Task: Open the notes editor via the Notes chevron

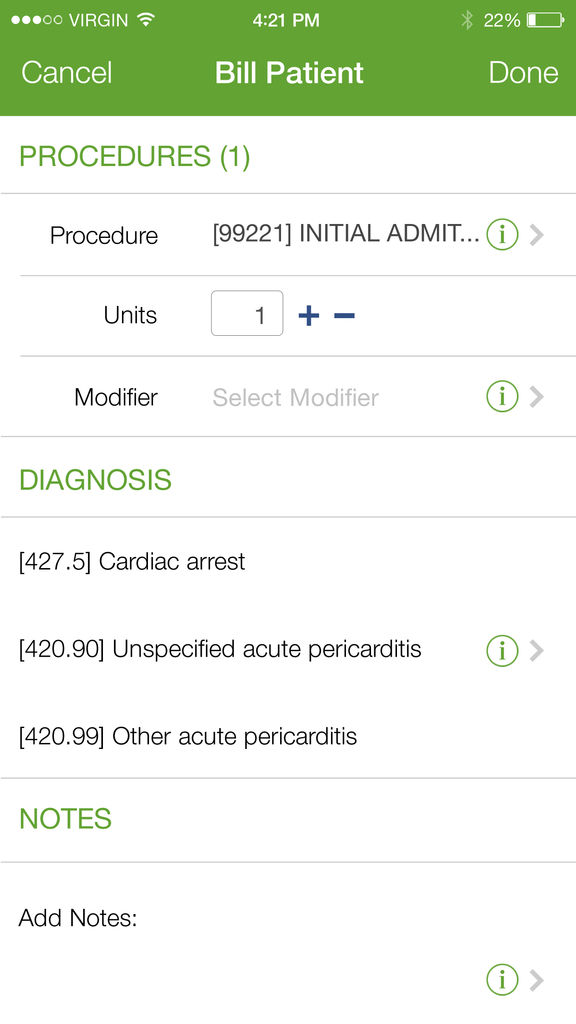Action: click(537, 980)
